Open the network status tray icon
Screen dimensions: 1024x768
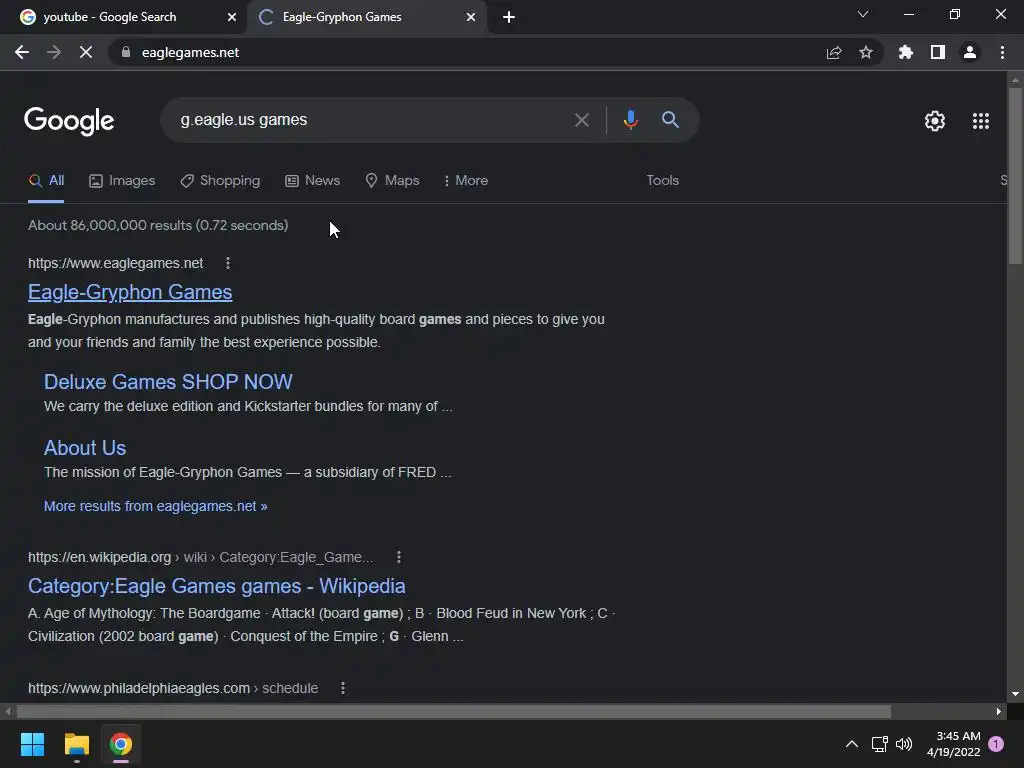click(x=880, y=744)
